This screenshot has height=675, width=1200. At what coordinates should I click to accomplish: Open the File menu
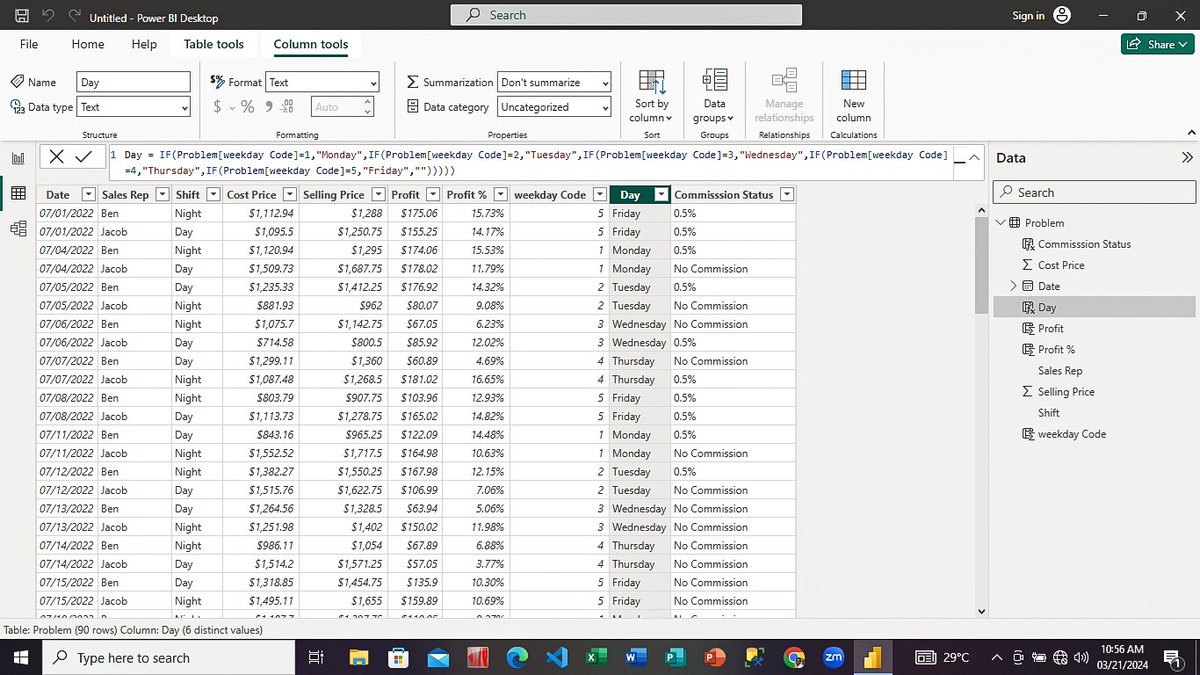coord(29,44)
